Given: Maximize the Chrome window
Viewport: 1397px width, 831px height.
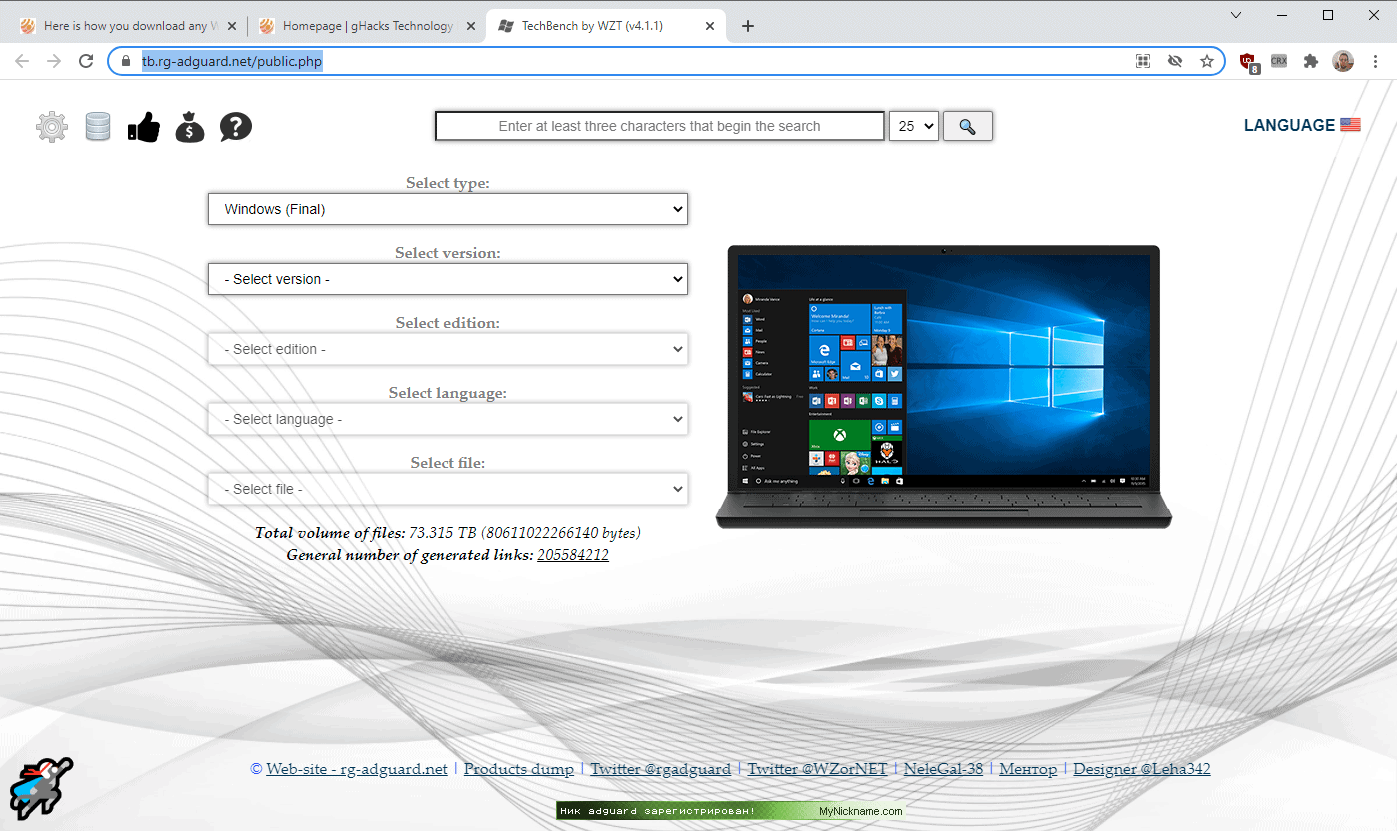Looking at the screenshot, I should coord(1328,15).
